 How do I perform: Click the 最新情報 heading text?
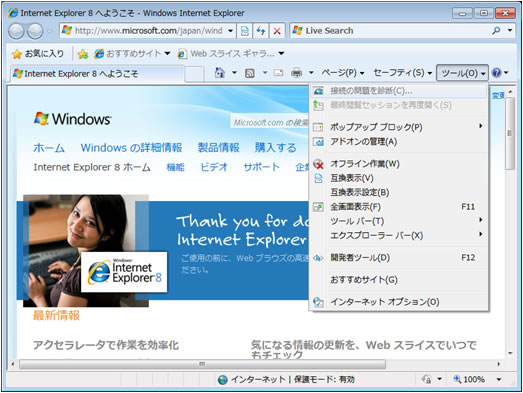pyautogui.click(x=56, y=315)
